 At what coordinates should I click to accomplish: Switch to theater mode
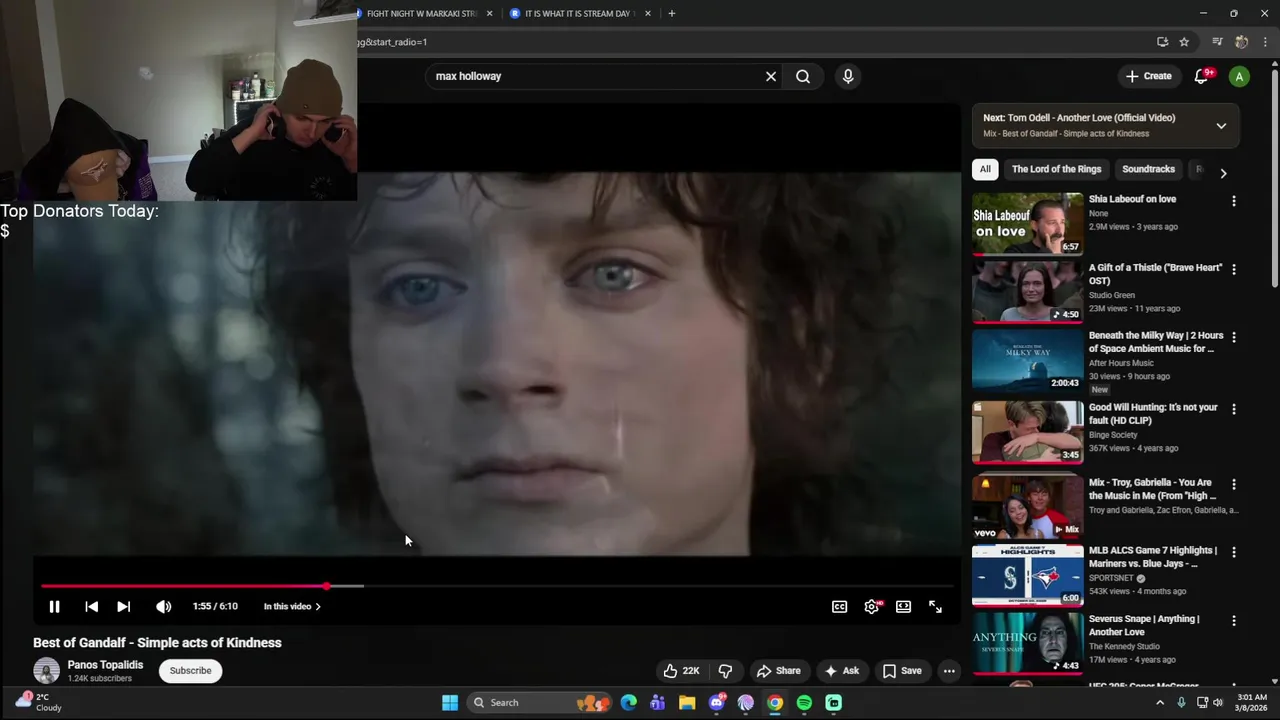pyautogui.click(x=903, y=606)
